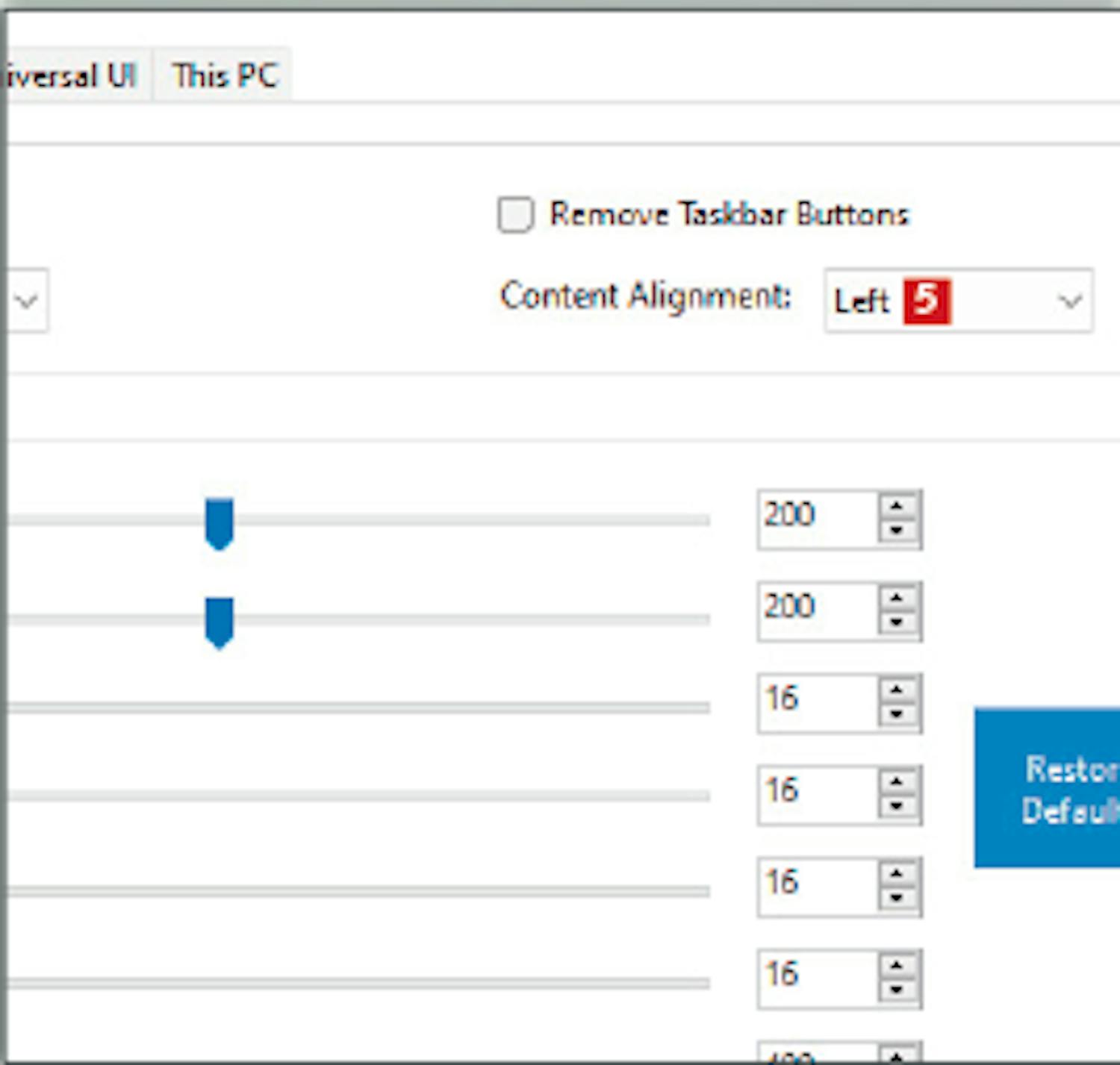Screen dimensions: 1120x1065
Task: Decrement the fourth 16 spinner value
Action: click(x=897, y=990)
